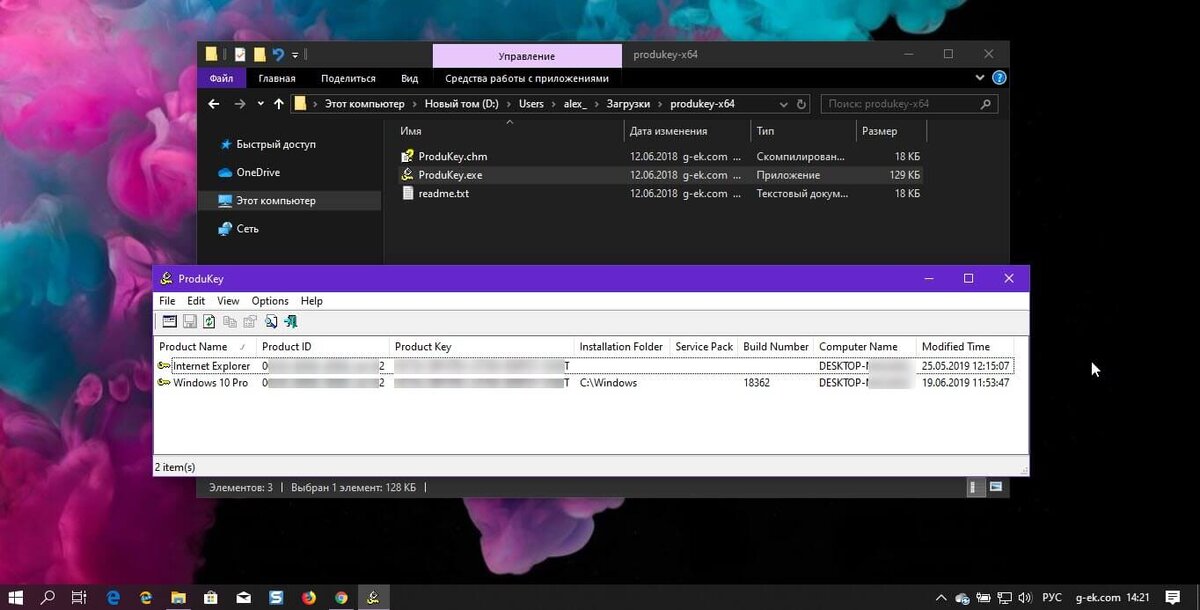Image resolution: width=1200 pixels, height=610 pixels.
Task: Click ProduKey's Properties toolbar icon
Action: (x=250, y=322)
